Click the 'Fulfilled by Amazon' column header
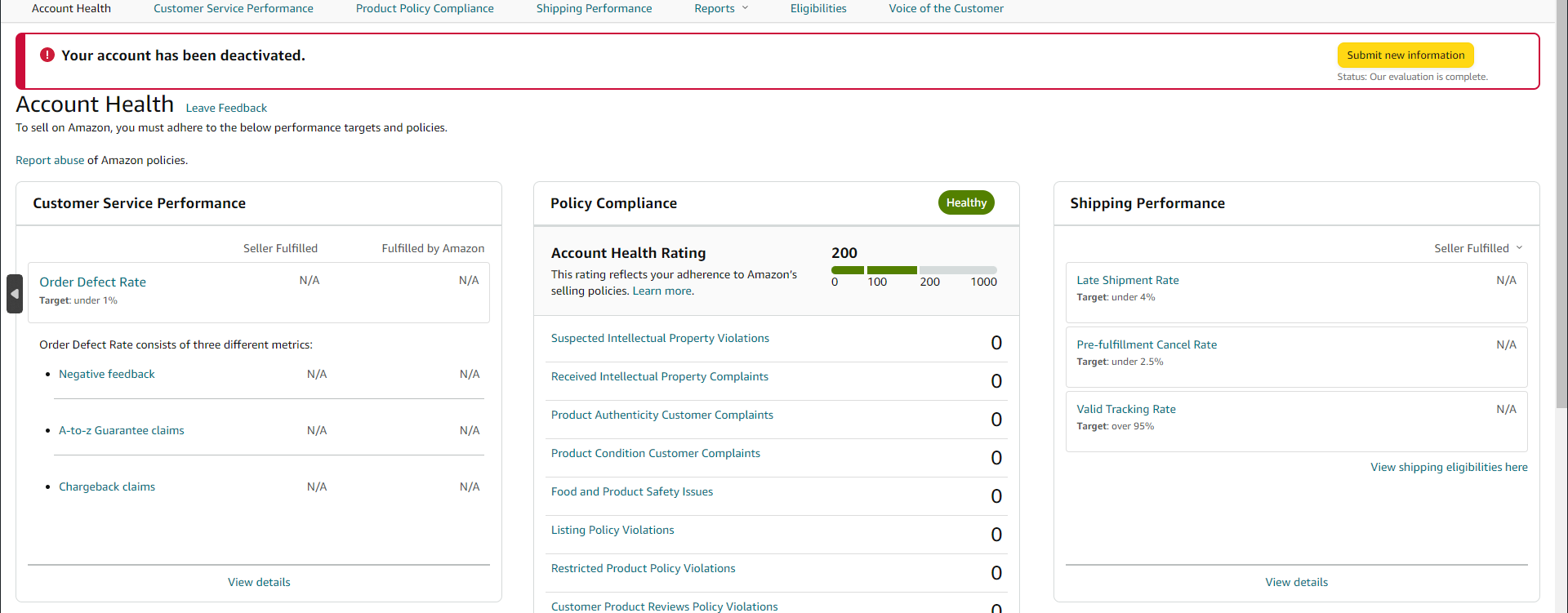This screenshot has height=613, width=1568. coord(433,248)
